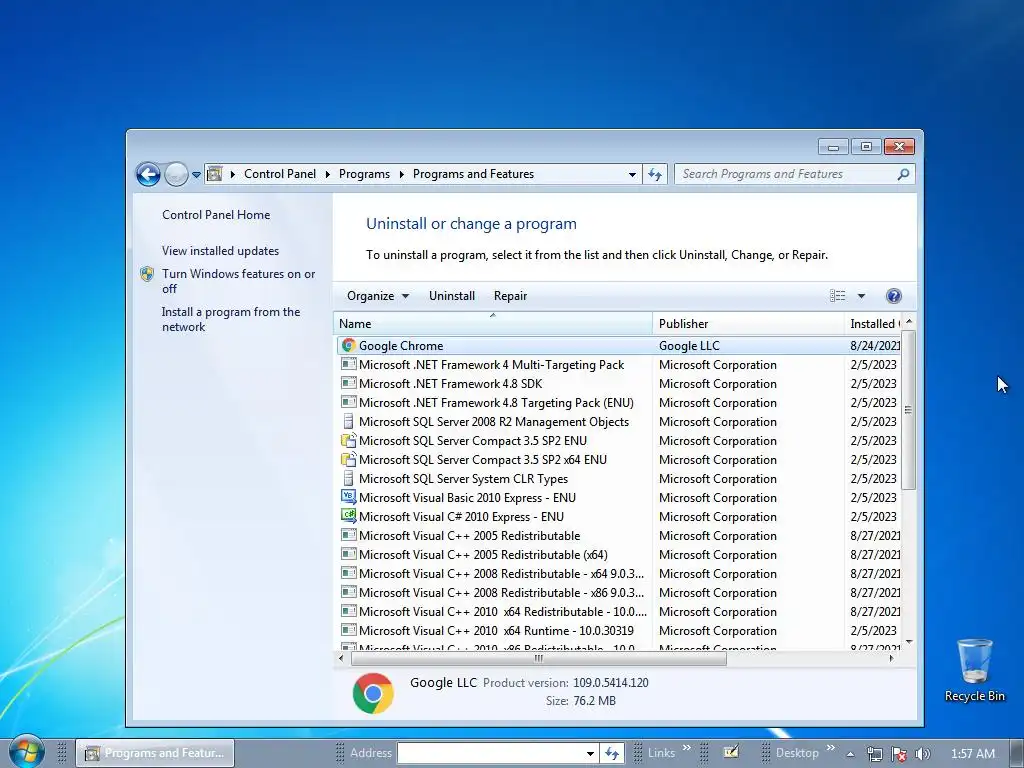Expand the Desktop toolbar chevron

(x=831, y=748)
